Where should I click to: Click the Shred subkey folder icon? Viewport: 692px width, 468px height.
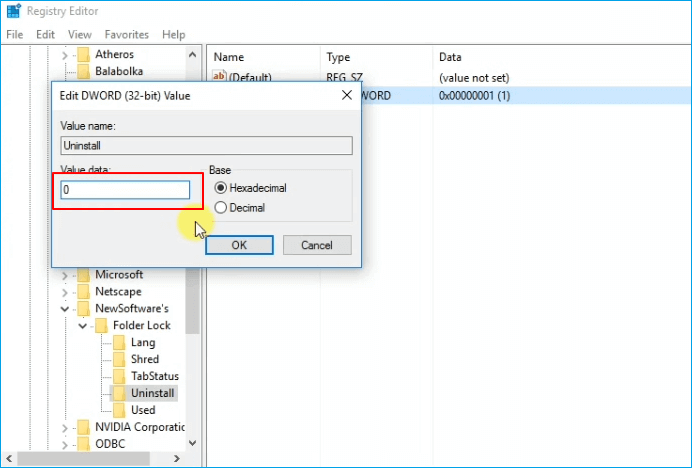click(119, 359)
